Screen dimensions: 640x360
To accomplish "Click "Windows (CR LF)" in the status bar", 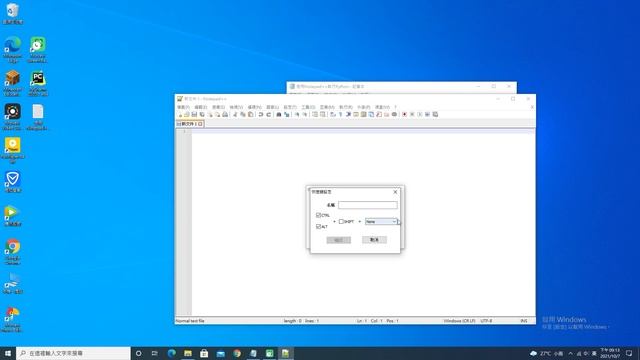I will click(x=459, y=321).
